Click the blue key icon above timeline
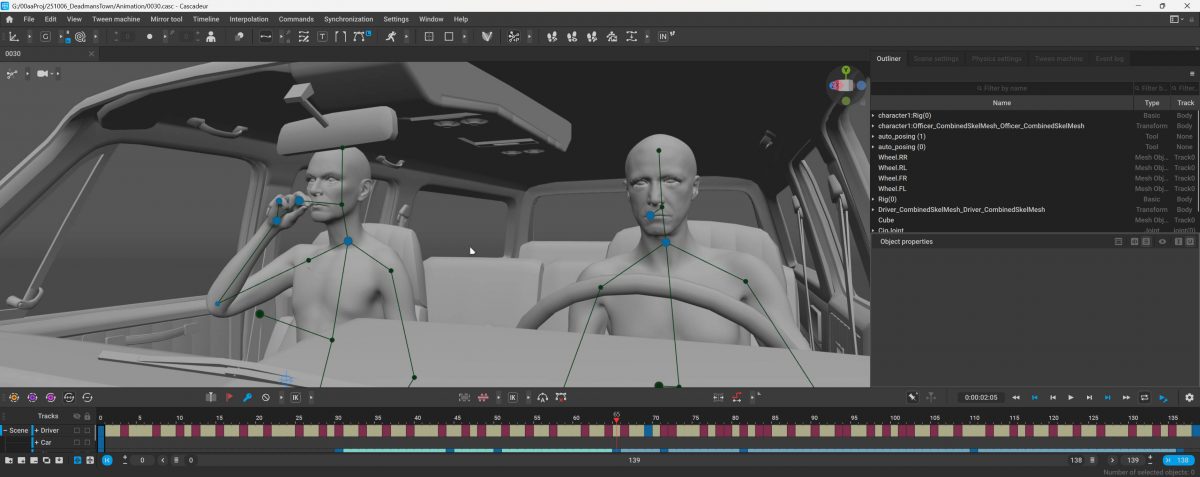The height and width of the screenshot is (477, 1200). [247, 397]
